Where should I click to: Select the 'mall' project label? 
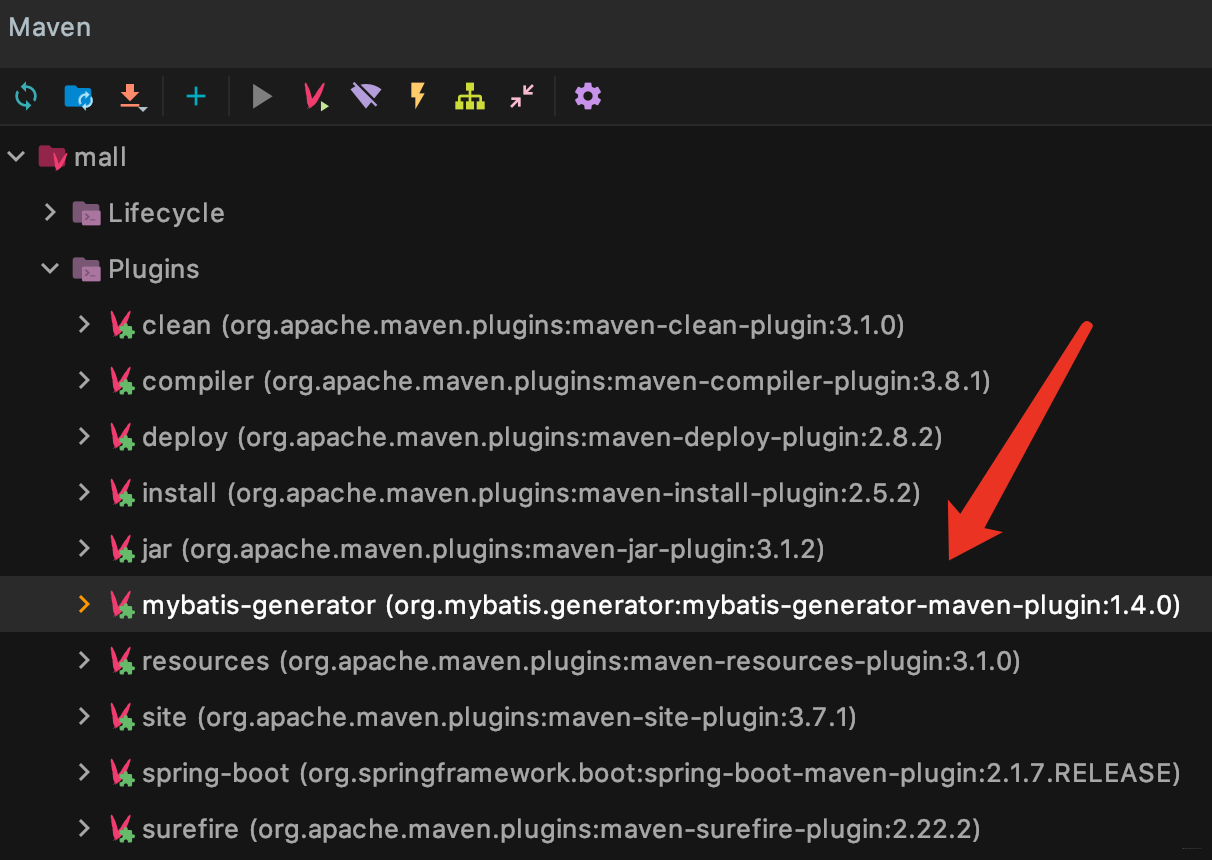[x=100, y=157]
